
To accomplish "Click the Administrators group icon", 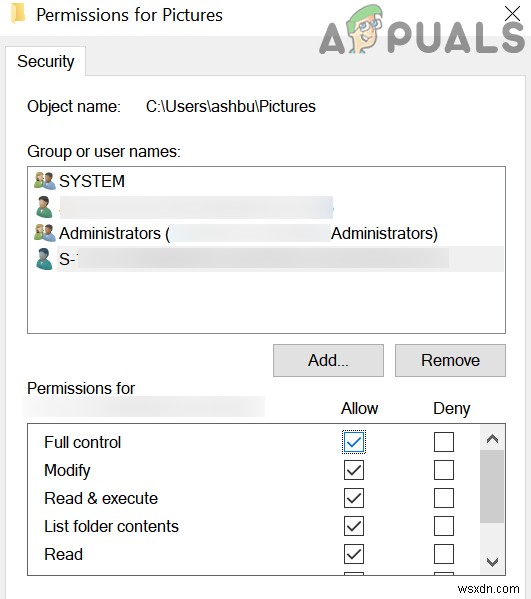I will [x=45, y=233].
